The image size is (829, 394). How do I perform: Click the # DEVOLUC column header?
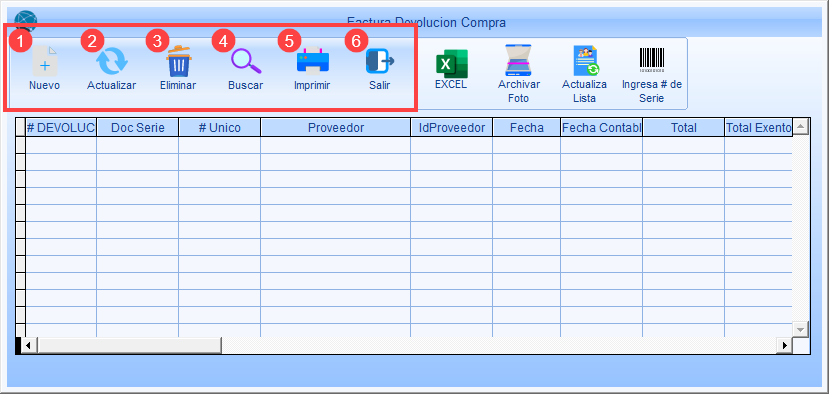(x=61, y=127)
